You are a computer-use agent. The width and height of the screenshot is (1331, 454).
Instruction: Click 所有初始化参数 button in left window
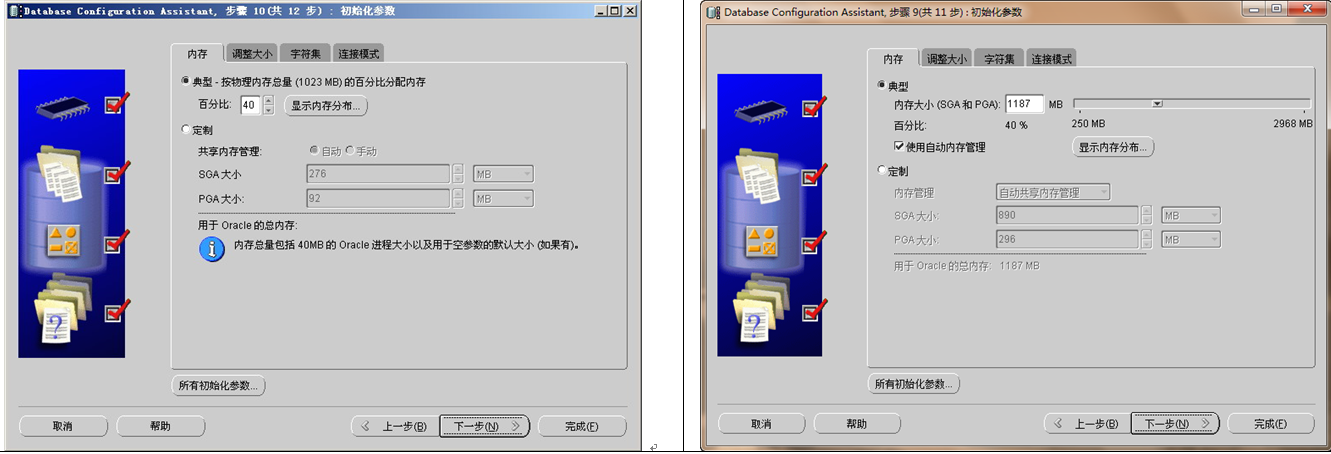[219, 385]
